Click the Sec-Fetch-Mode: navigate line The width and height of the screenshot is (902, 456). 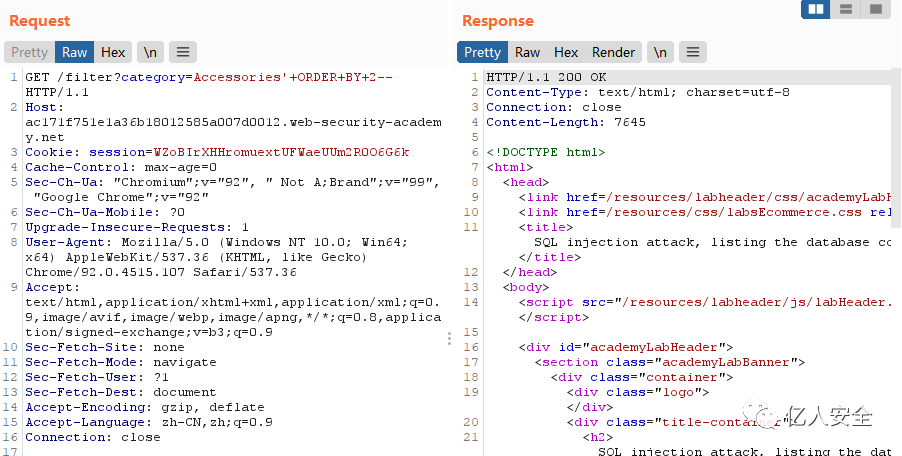[x=121, y=362]
